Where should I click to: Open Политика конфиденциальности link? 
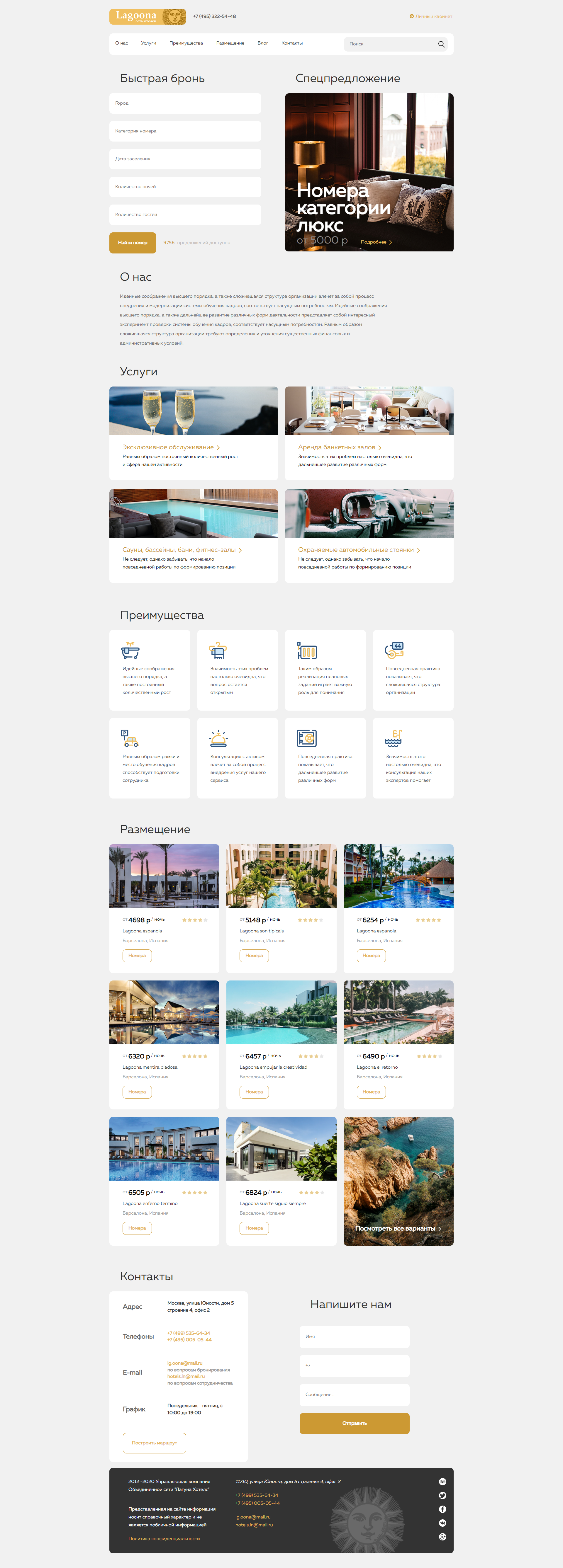coord(164,1538)
